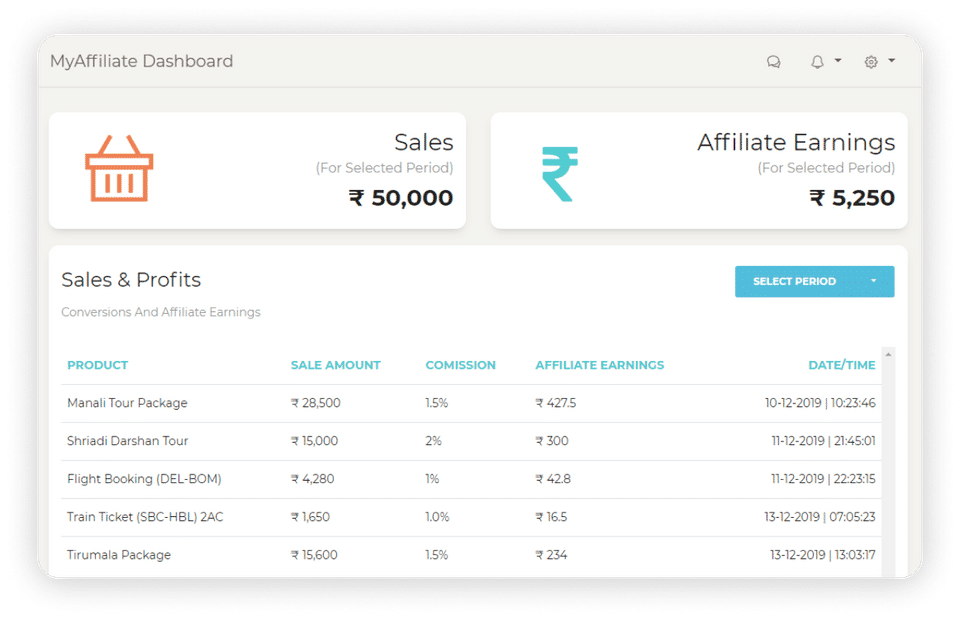Screen dimensions: 960x619
Task: Select the Manali Tour Package row
Action: pyautogui.click(x=127, y=403)
